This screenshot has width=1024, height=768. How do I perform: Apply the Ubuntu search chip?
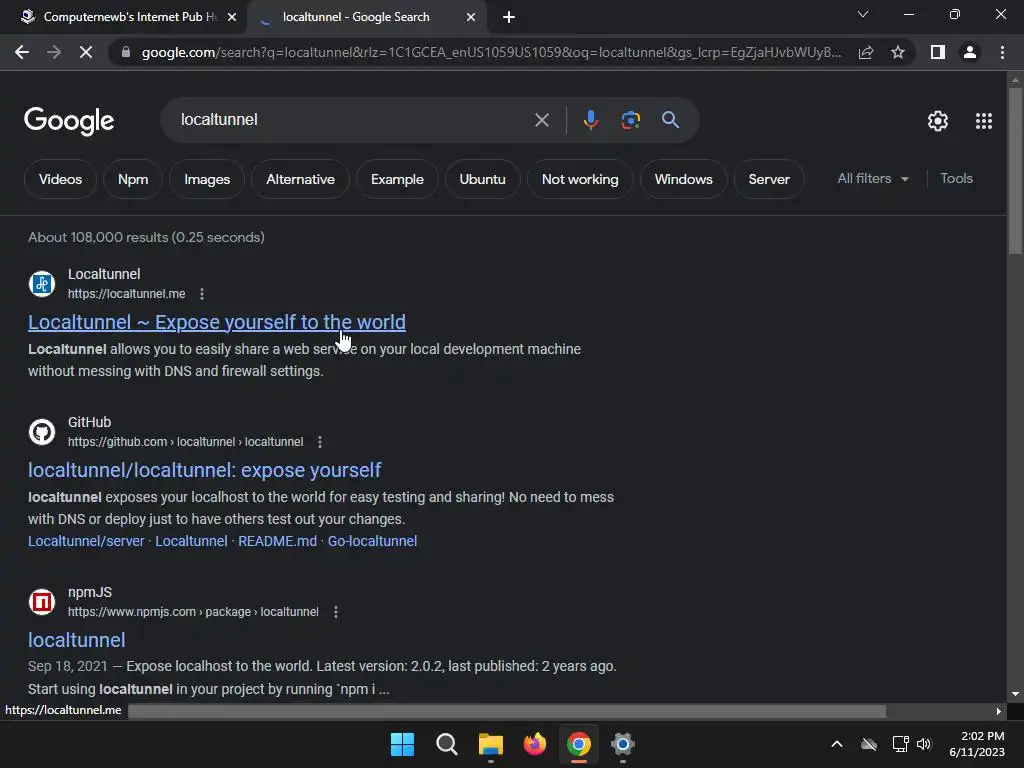pos(483,179)
